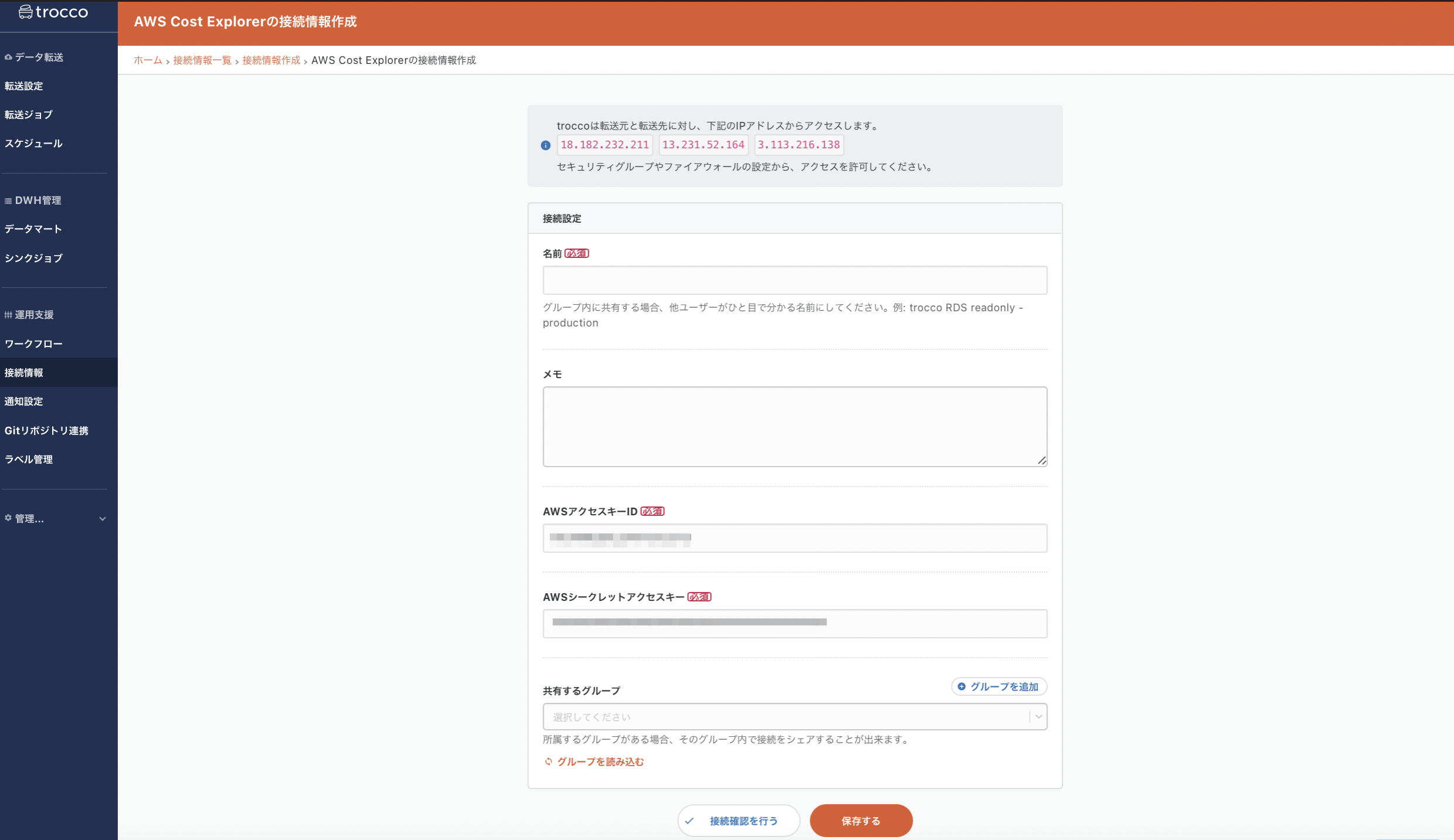Expand the 管理 sidebar section chevron
Image resolution: width=1454 pixels, height=840 pixels.
(x=103, y=519)
